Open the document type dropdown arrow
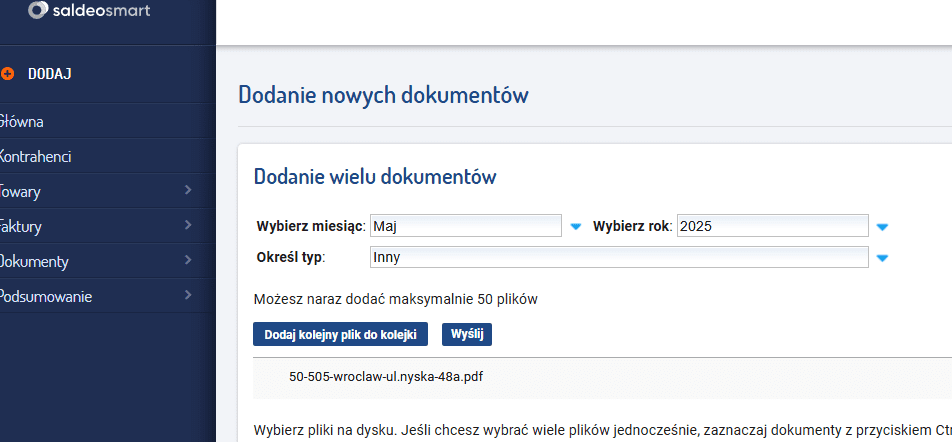The image size is (952, 442). (882, 258)
